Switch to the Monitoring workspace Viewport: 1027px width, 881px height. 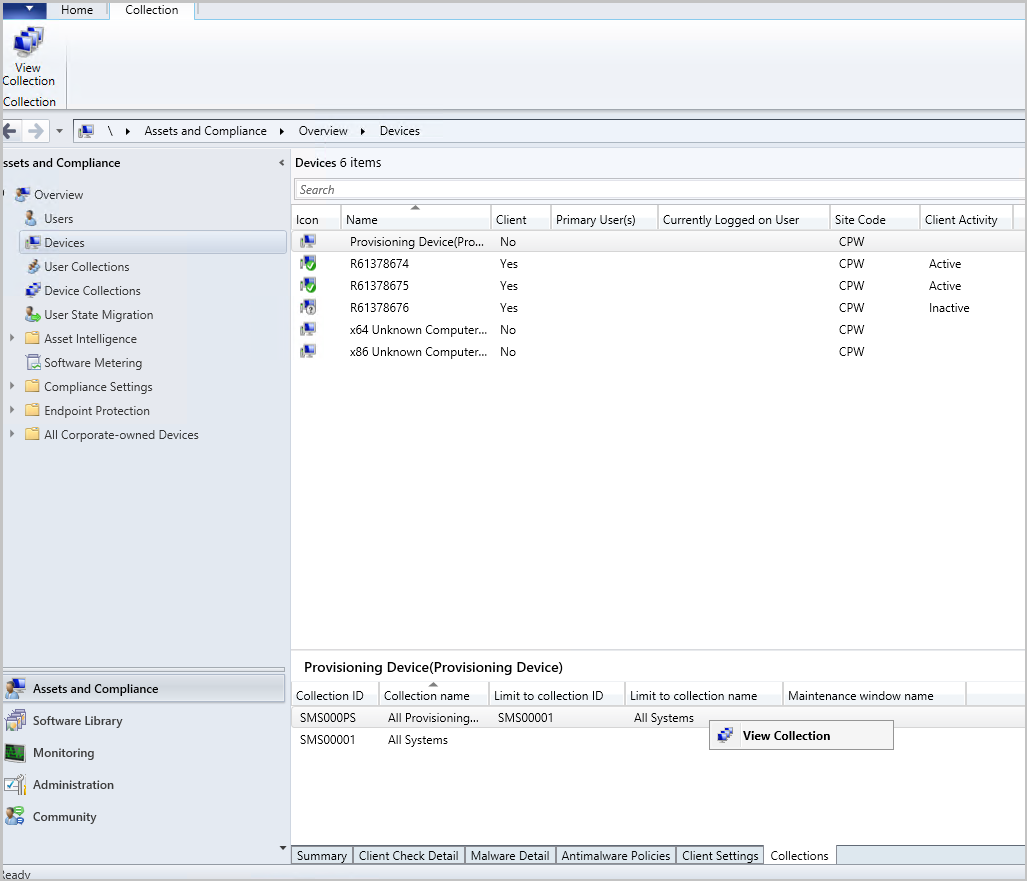tap(65, 752)
